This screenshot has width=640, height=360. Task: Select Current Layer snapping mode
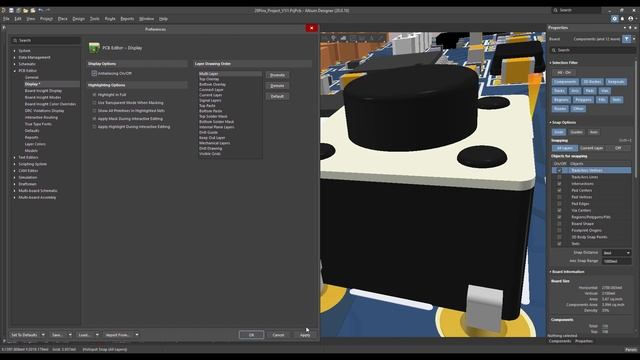(x=591, y=148)
